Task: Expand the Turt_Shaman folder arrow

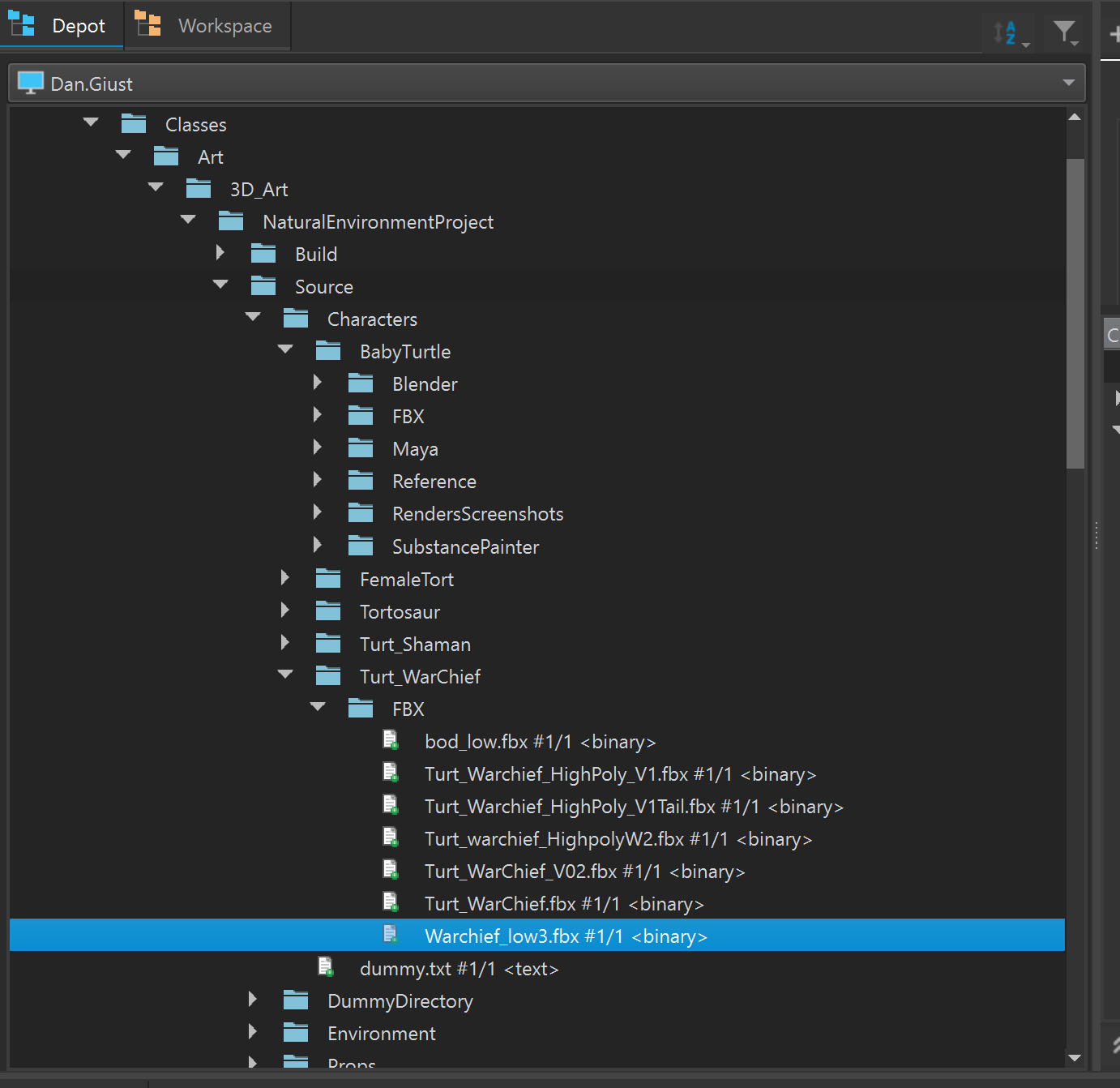Action: (x=285, y=643)
